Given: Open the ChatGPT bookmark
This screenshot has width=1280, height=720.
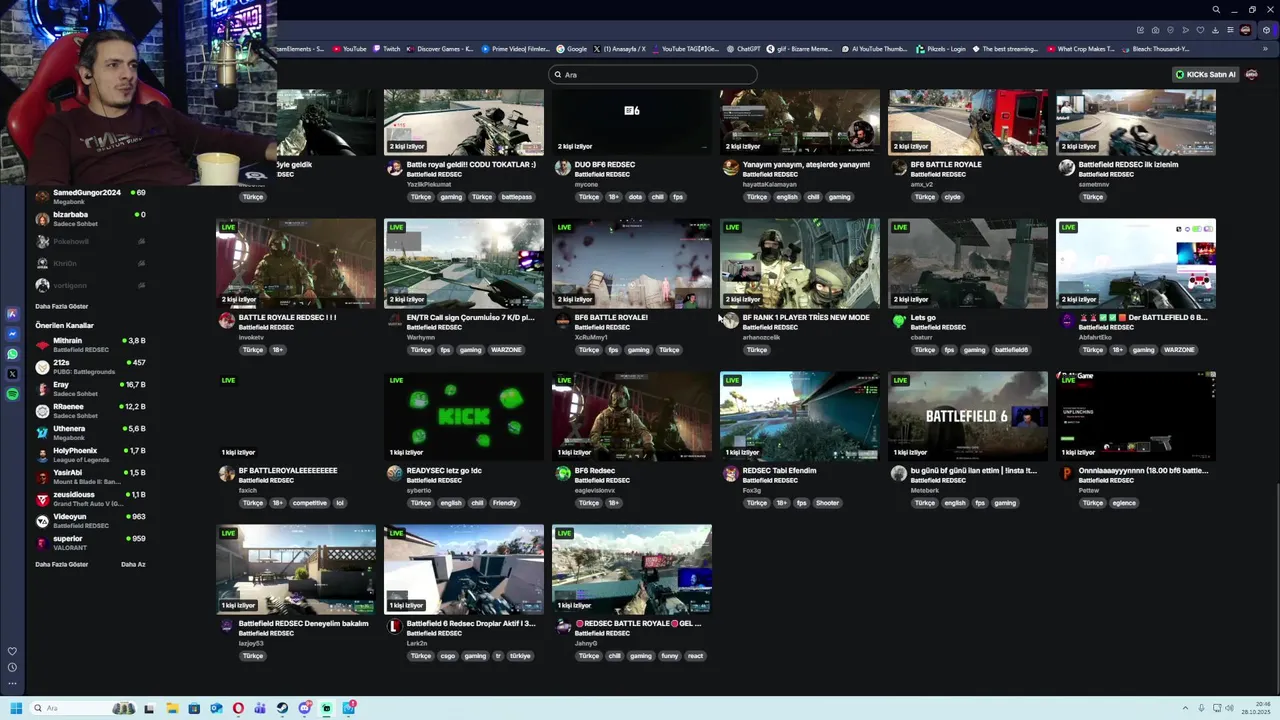Looking at the screenshot, I should 744,48.
